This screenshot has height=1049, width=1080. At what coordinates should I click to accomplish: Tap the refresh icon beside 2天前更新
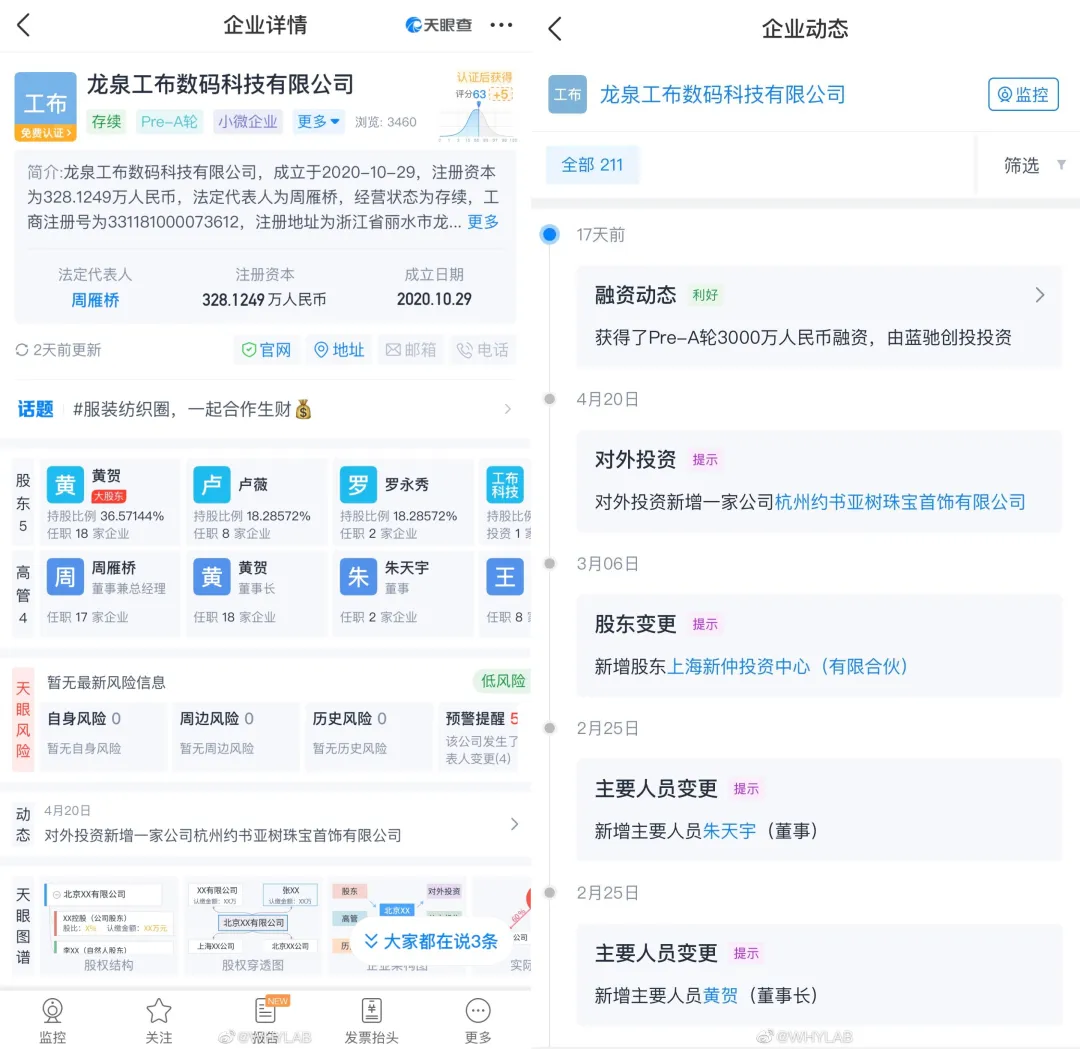(x=22, y=350)
